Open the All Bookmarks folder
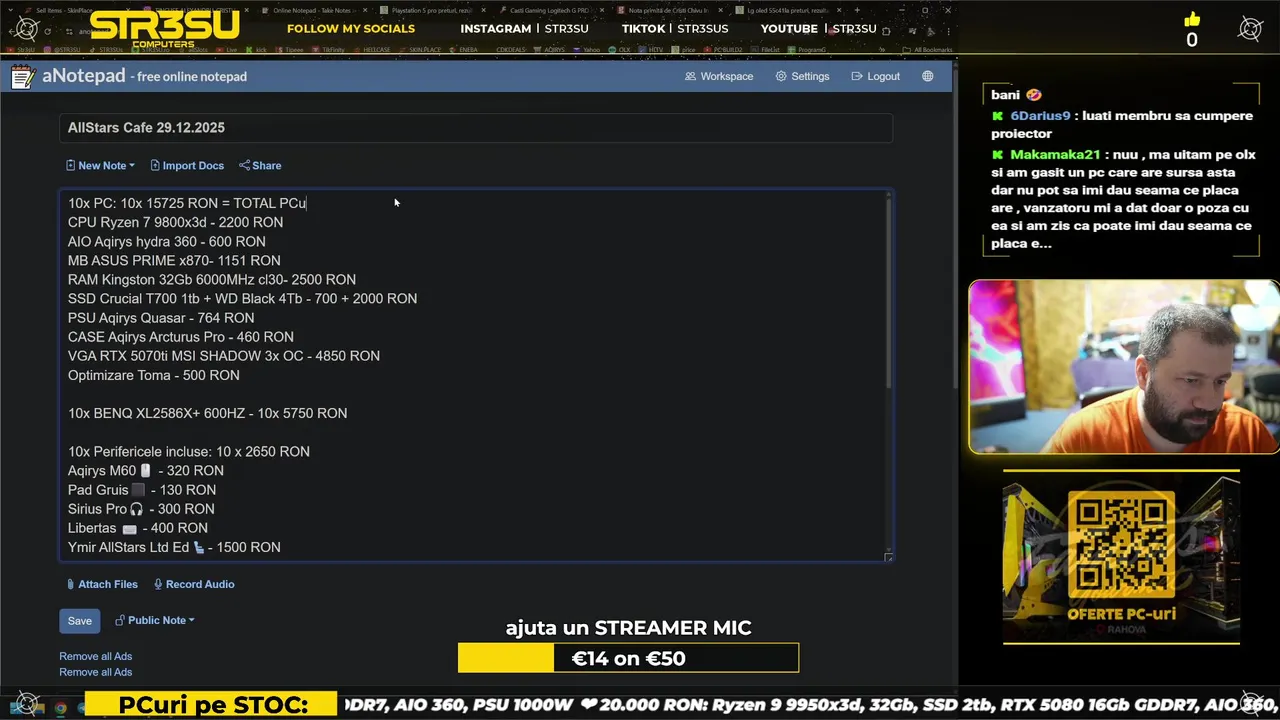 925,50
